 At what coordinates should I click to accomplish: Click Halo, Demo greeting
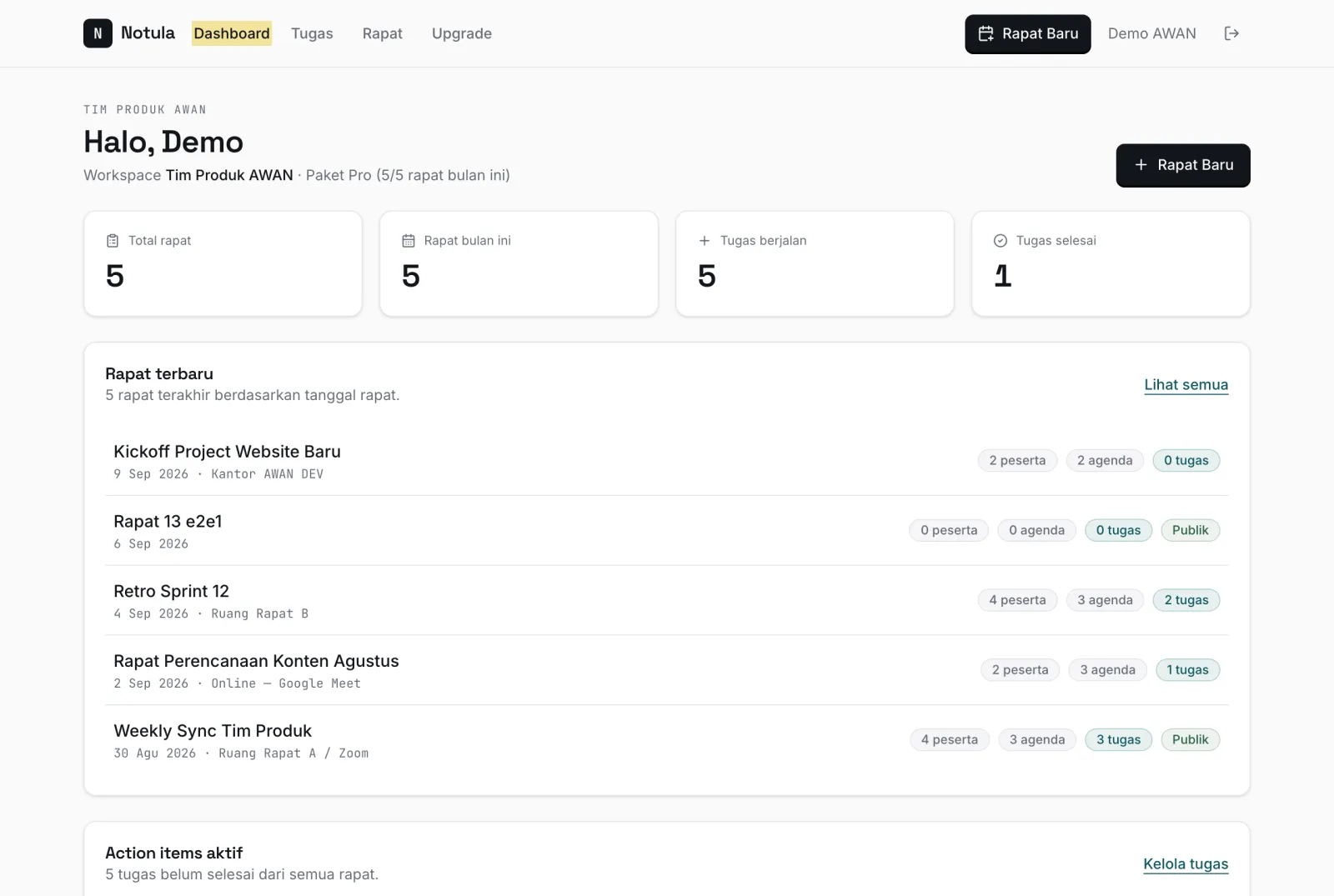pyautogui.click(x=163, y=143)
